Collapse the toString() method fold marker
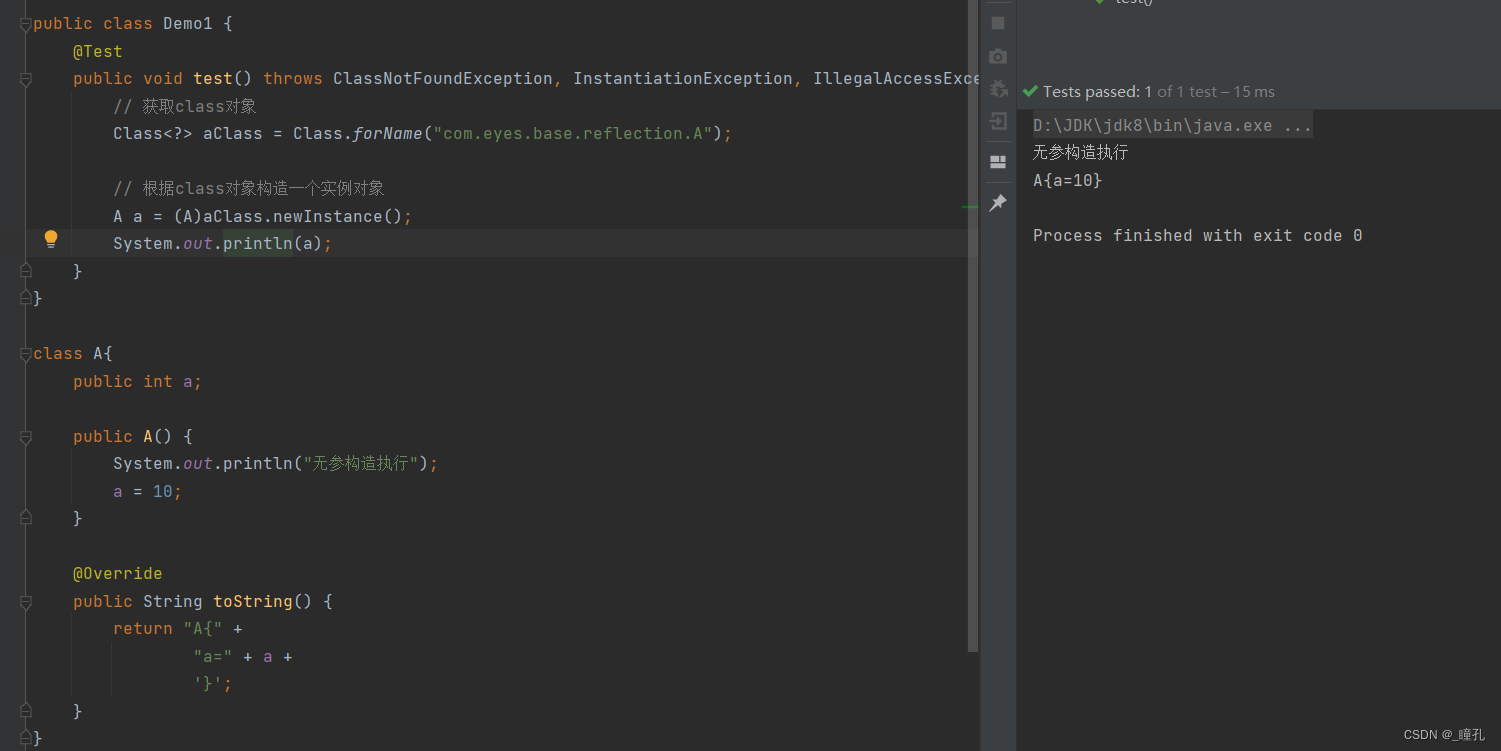Screen dimensions: 1501x751 click(26, 602)
